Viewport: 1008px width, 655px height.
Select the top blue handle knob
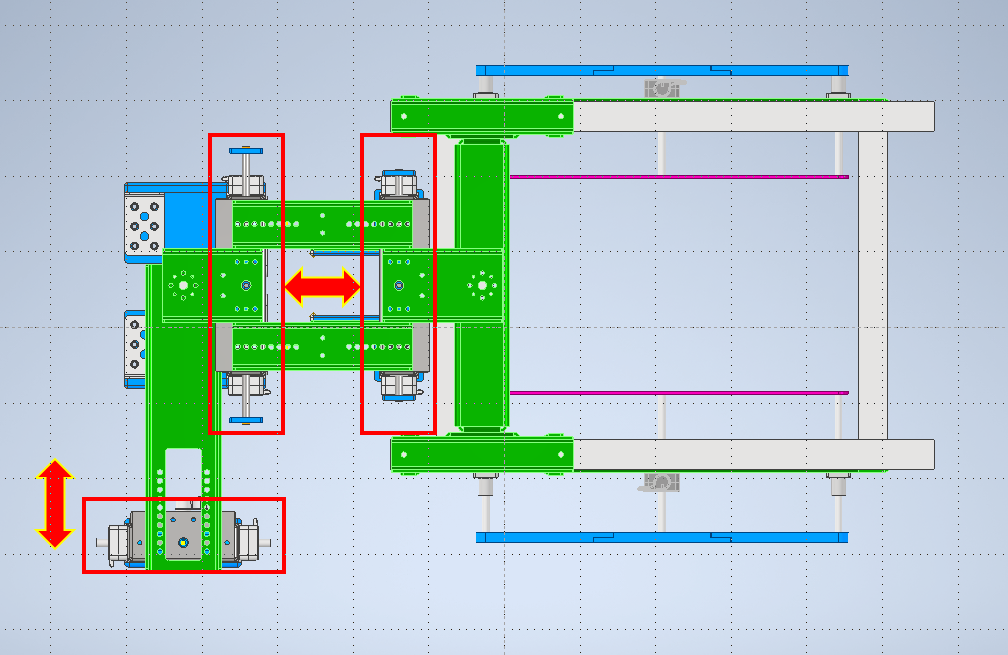coord(246,151)
